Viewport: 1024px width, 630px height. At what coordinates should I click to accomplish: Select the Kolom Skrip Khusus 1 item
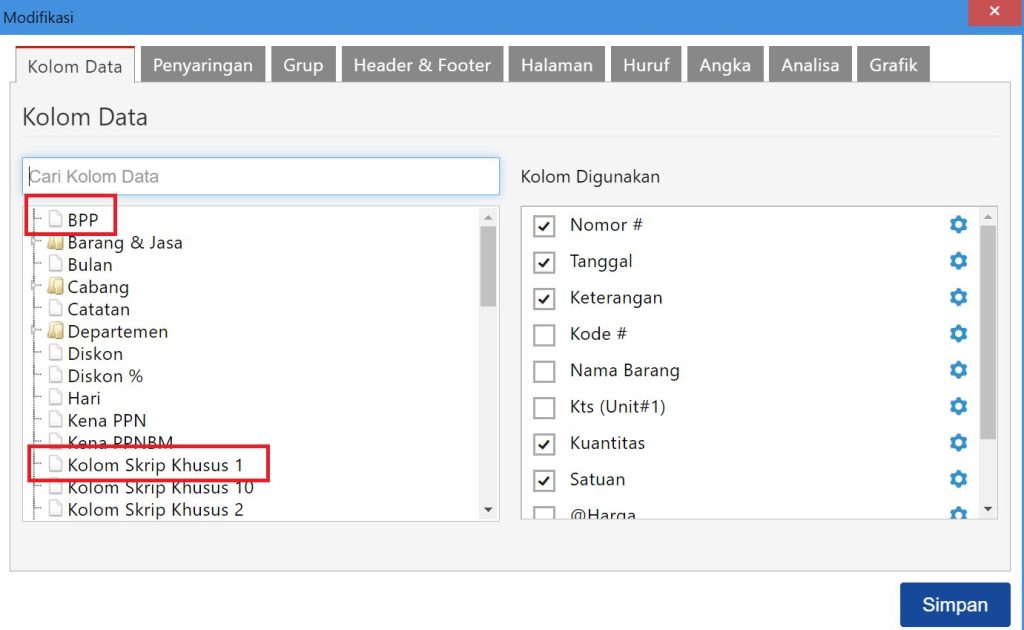pyautogui.click(x=152, y=464)
